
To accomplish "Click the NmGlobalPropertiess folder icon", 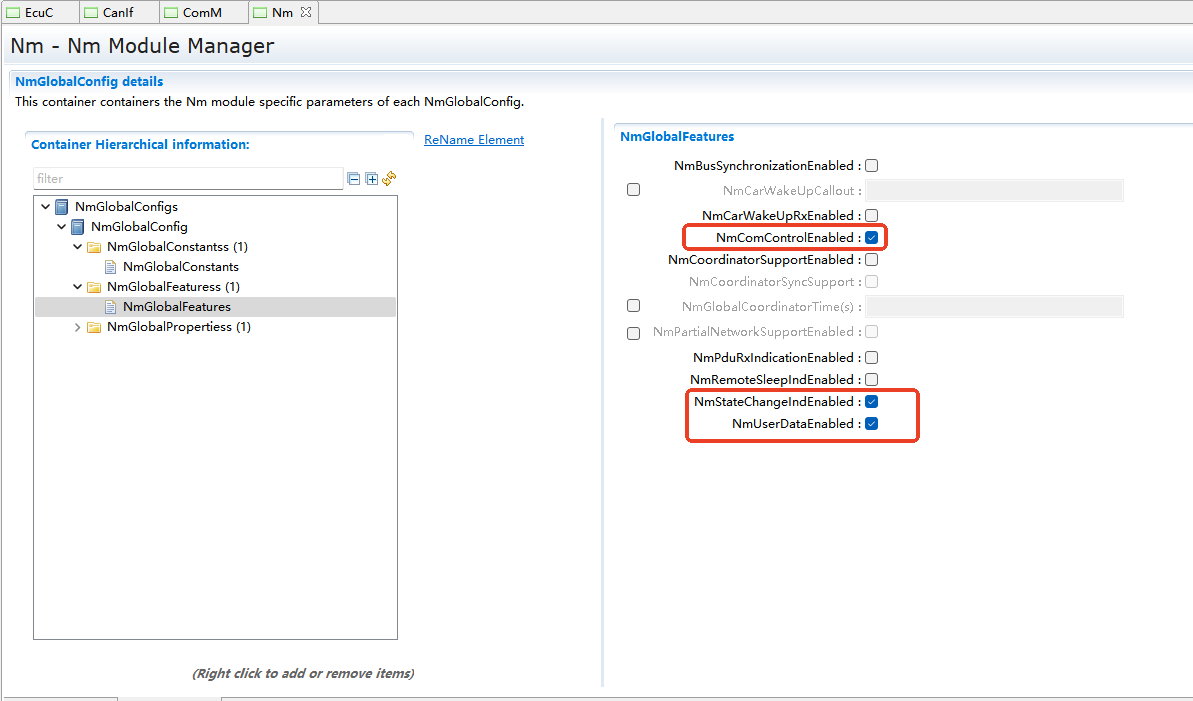I will [94, 327].
